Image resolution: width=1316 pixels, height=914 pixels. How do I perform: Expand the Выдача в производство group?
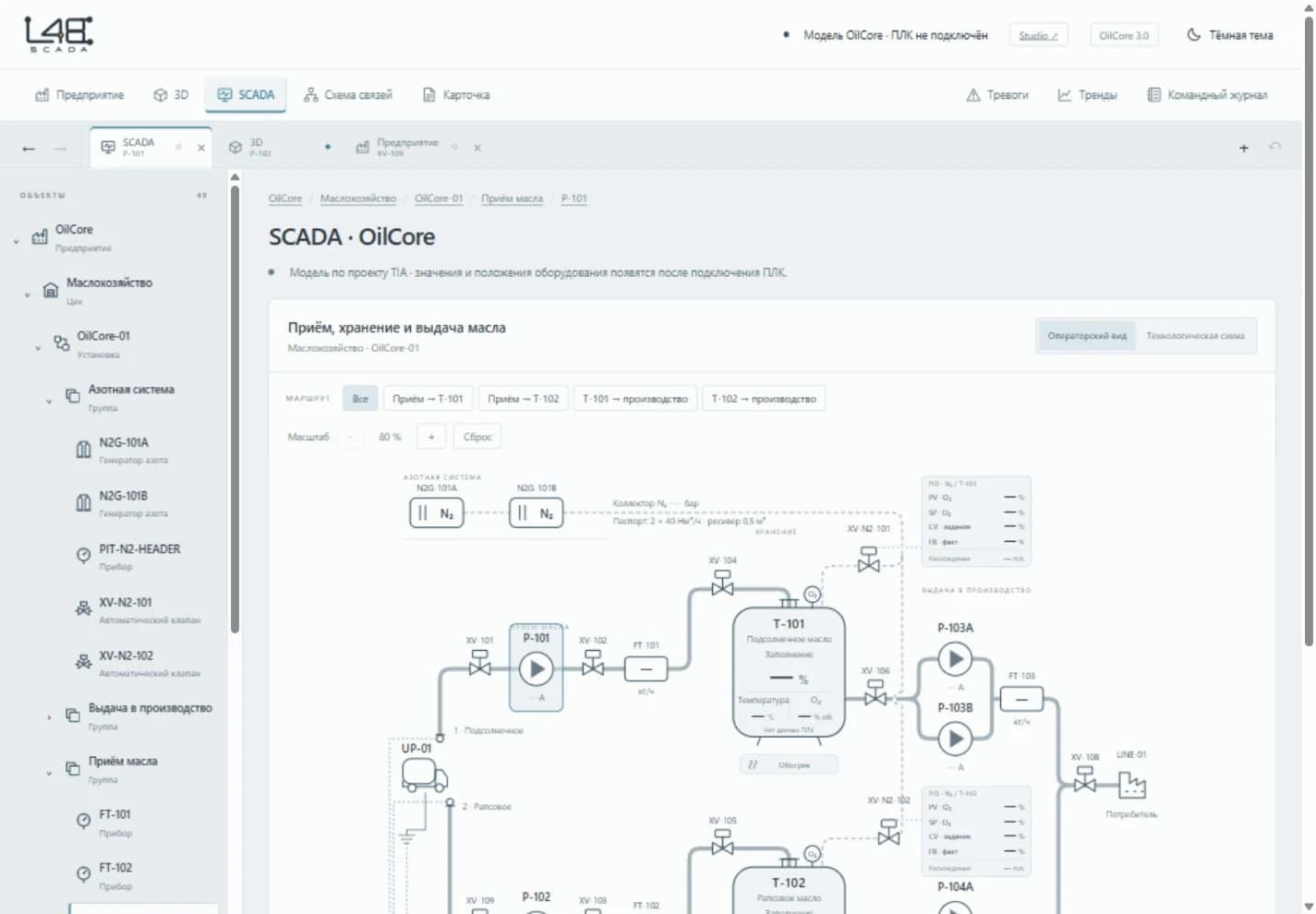pyautogui.click(x=49, y=717)
